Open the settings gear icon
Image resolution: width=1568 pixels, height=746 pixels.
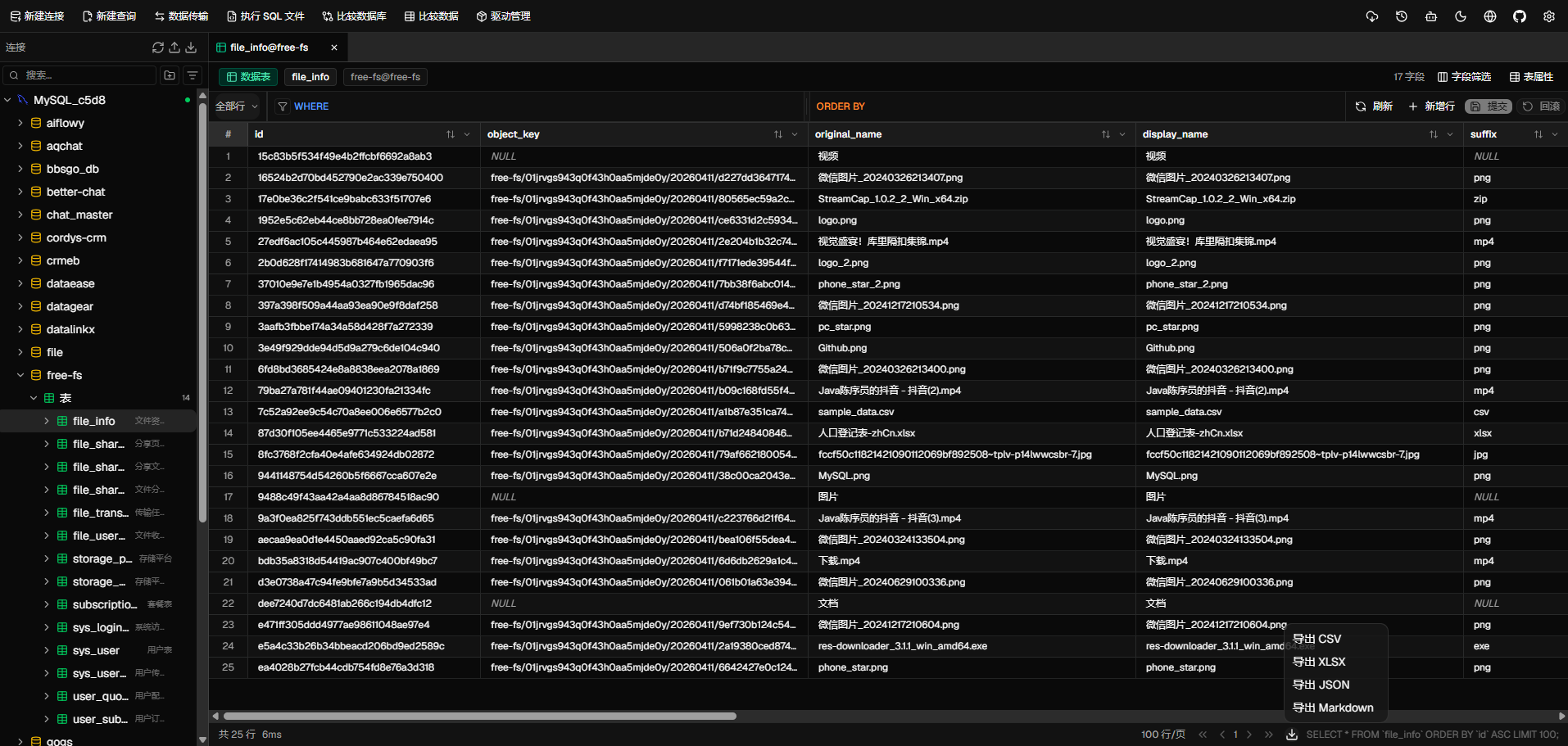pyautogui.click(x=1549, y=16)
